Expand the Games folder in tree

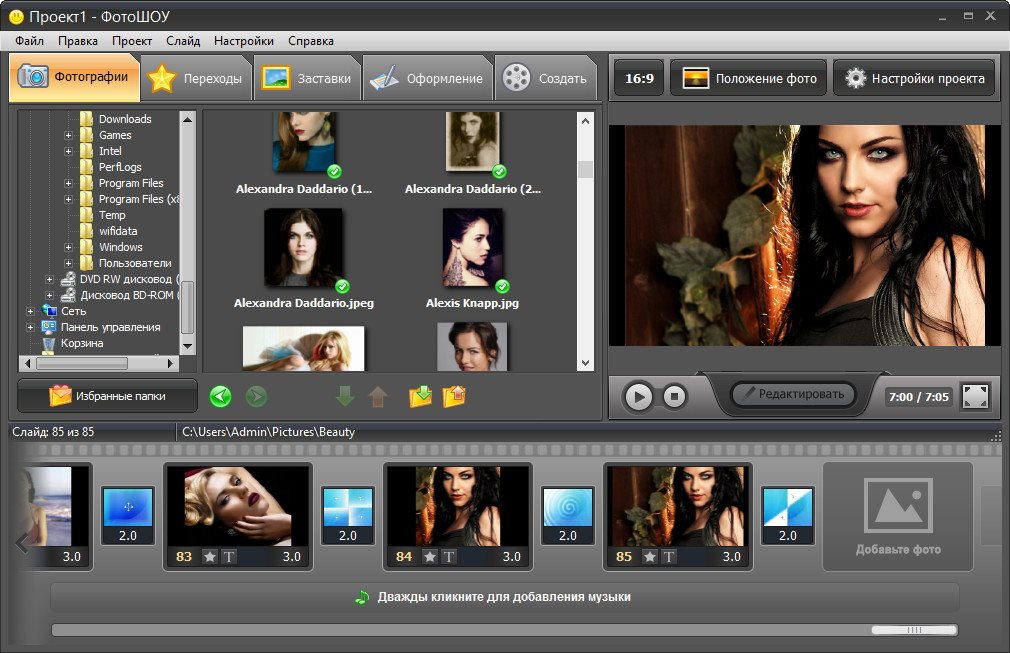(x=69, y=135)
